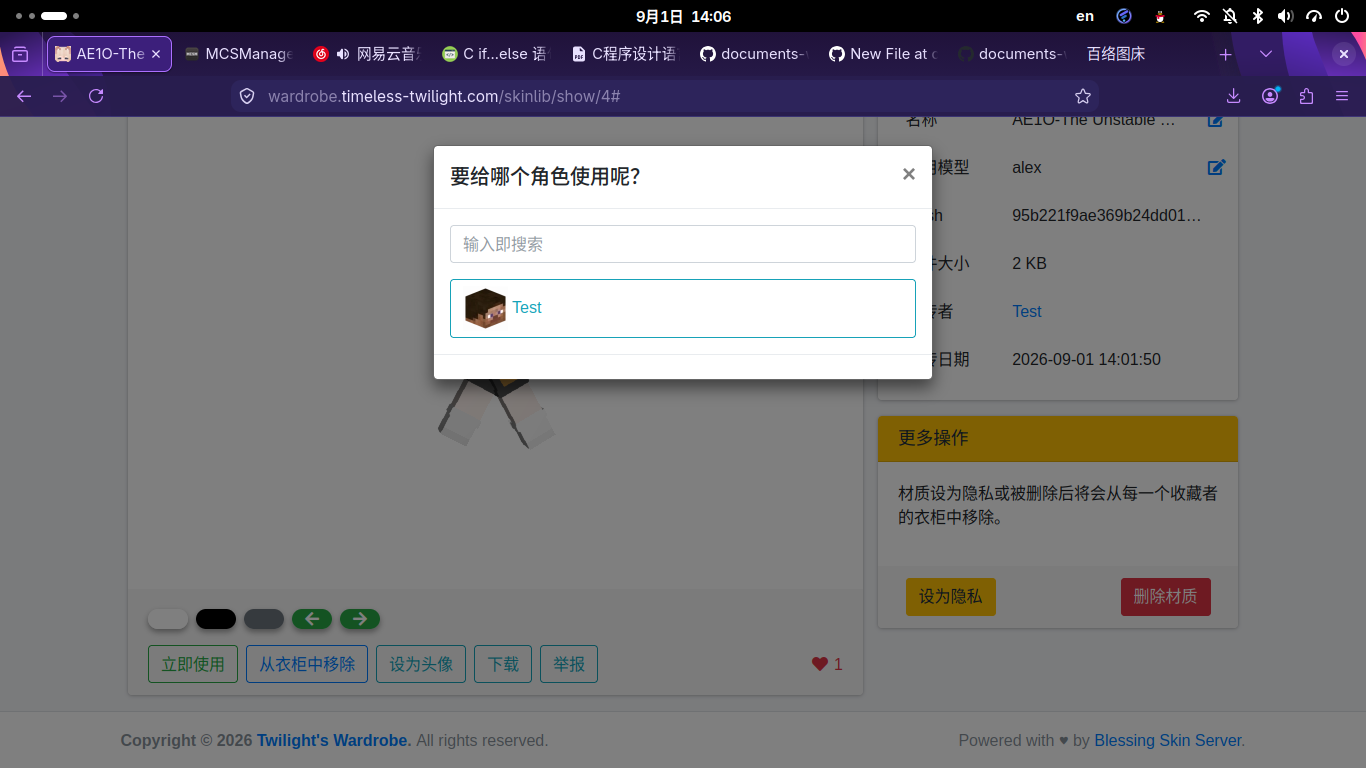
Task: Click the 删除材质 red button
Action: pyautogui.click(x=1165, y=596)
